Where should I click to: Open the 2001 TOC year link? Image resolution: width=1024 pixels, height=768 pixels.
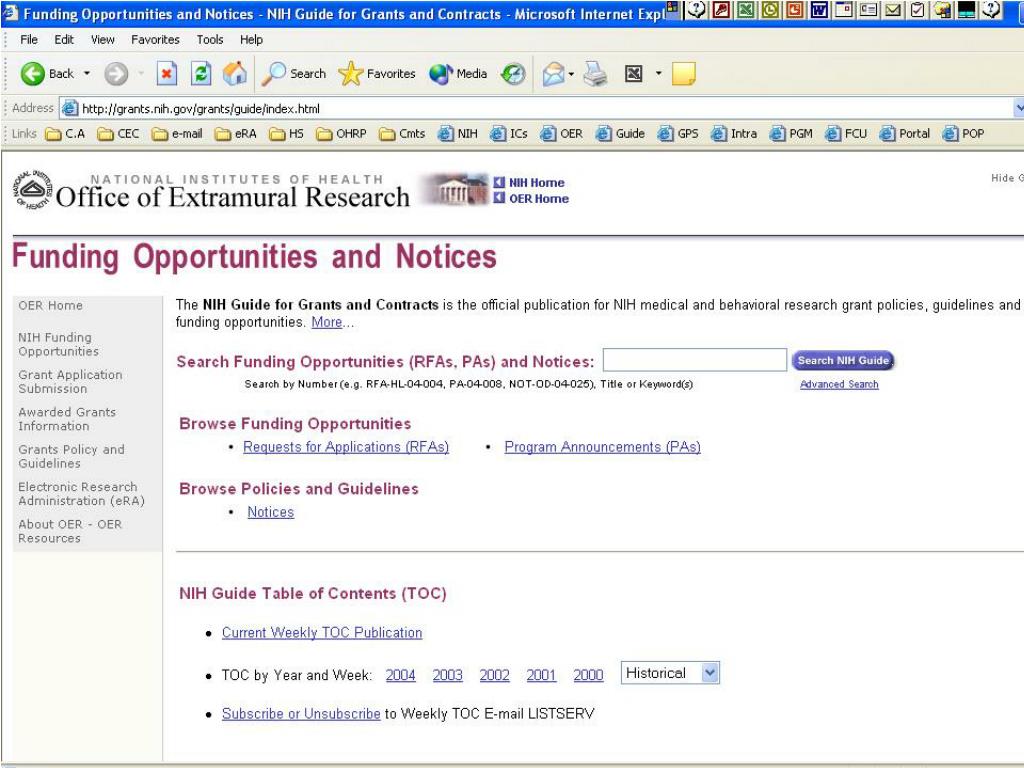pos(541,675)
